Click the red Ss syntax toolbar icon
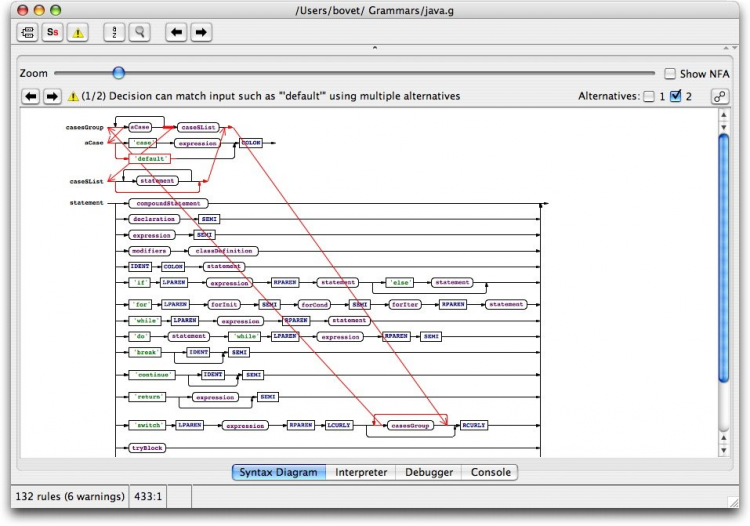Image resolution: width=750 pixels, height=526 pixels. pyautogui.click(x=52, y=32)
